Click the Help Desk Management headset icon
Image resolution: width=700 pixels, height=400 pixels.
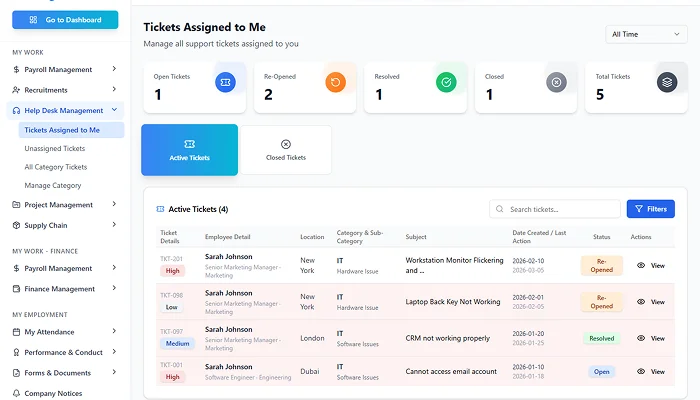(17, 110)
